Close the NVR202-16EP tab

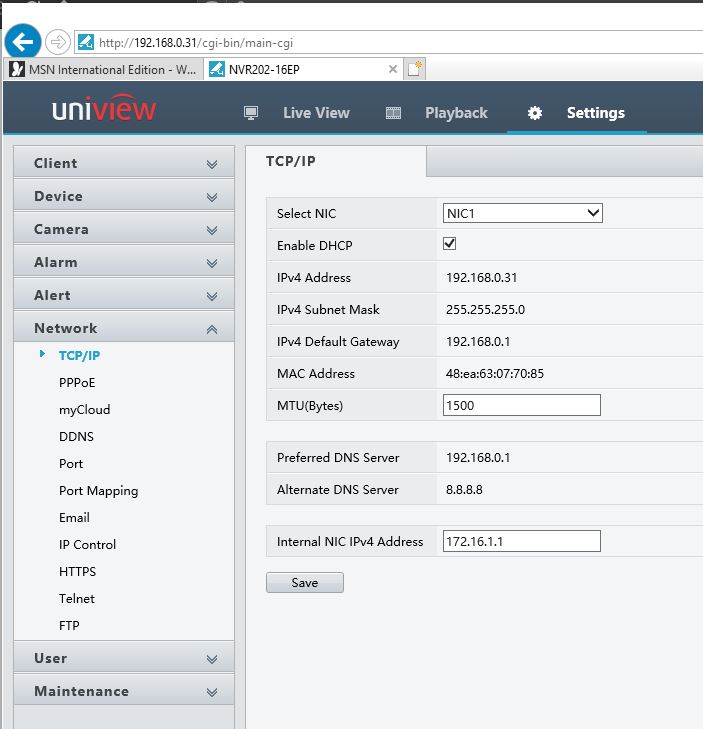(x=393, y=69)
